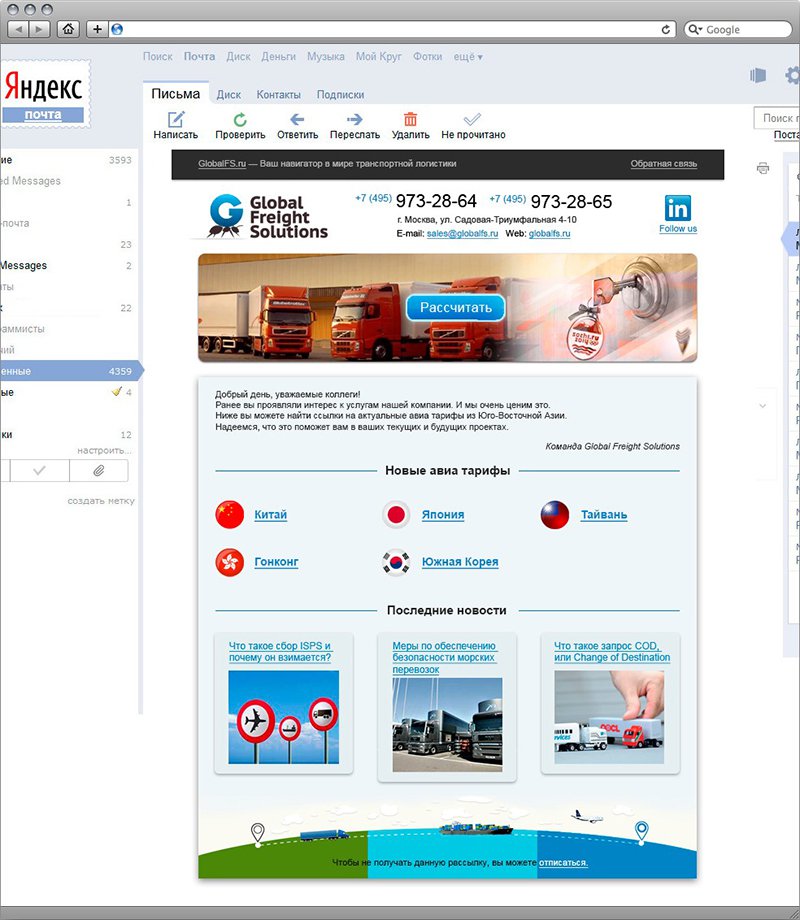Delete the email with Удалить trash icon
This screenshot has width=800, height=920.
pos(410,119)
